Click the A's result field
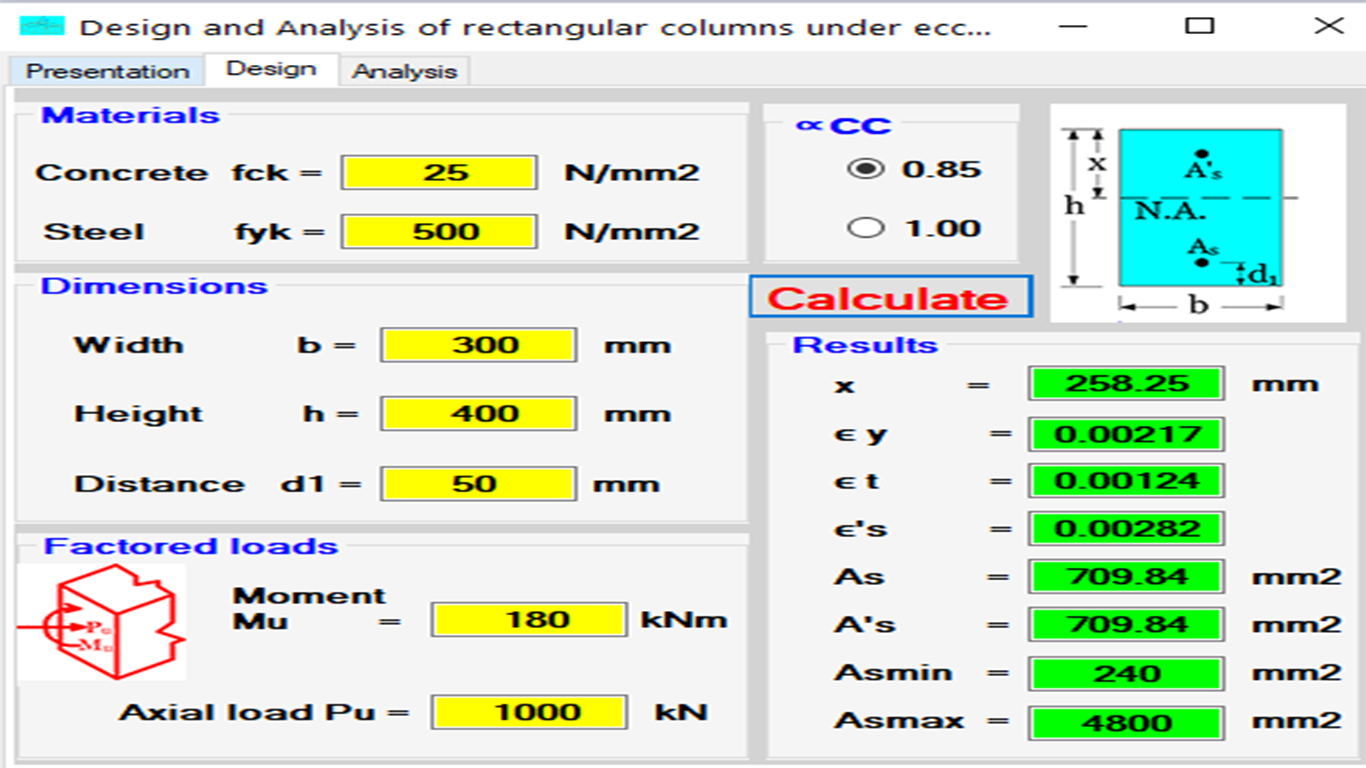 1126,625
